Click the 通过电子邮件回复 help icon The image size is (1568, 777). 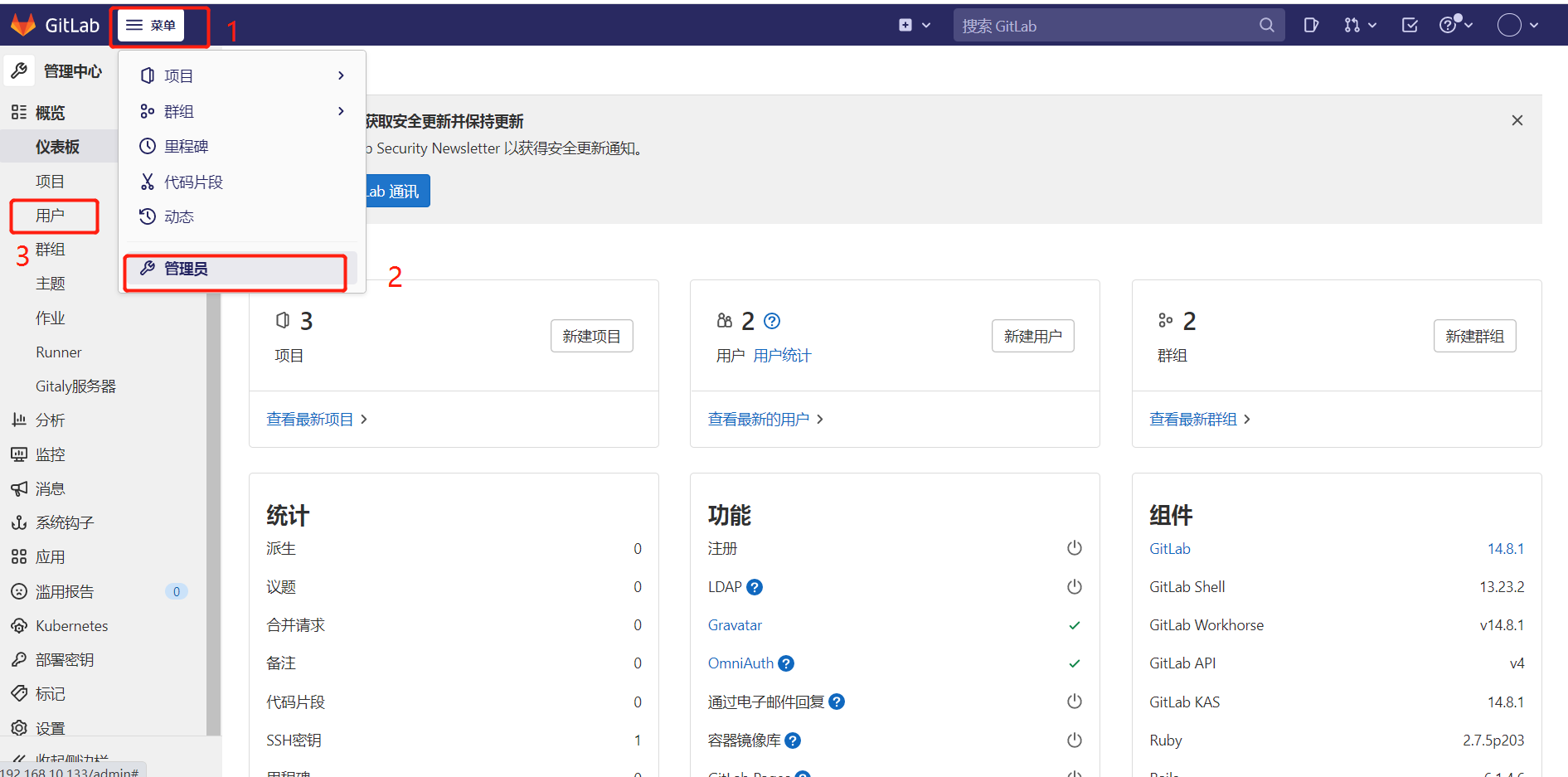click(x=837, y=702)
